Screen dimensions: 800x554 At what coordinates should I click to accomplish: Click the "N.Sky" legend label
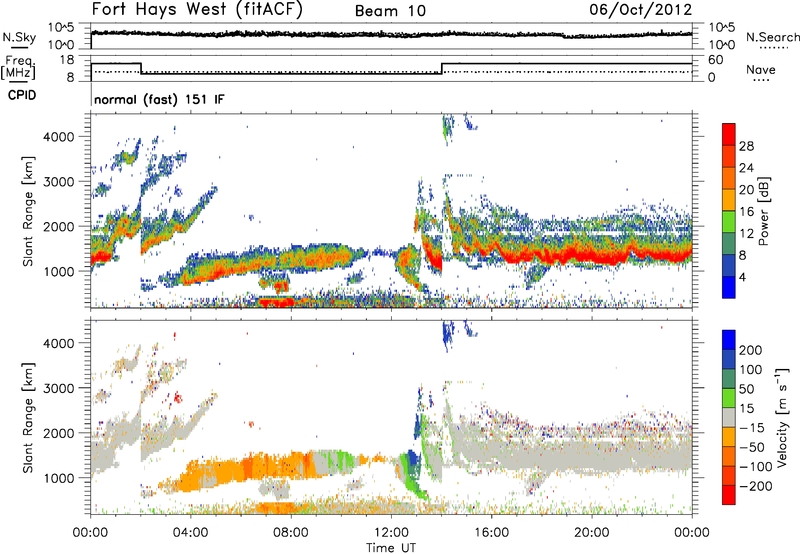19,37
